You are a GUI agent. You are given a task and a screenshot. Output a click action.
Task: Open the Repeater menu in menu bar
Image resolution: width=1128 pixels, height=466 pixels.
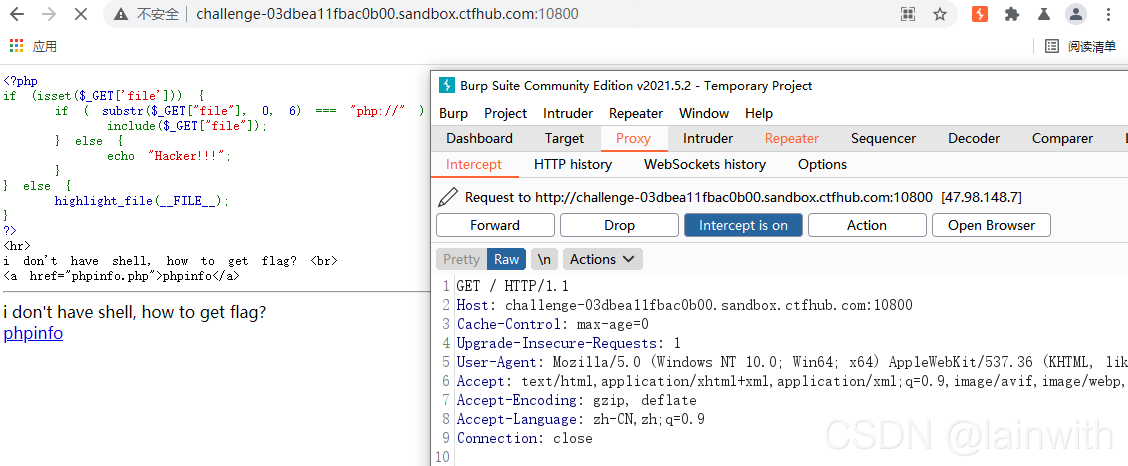636,113
